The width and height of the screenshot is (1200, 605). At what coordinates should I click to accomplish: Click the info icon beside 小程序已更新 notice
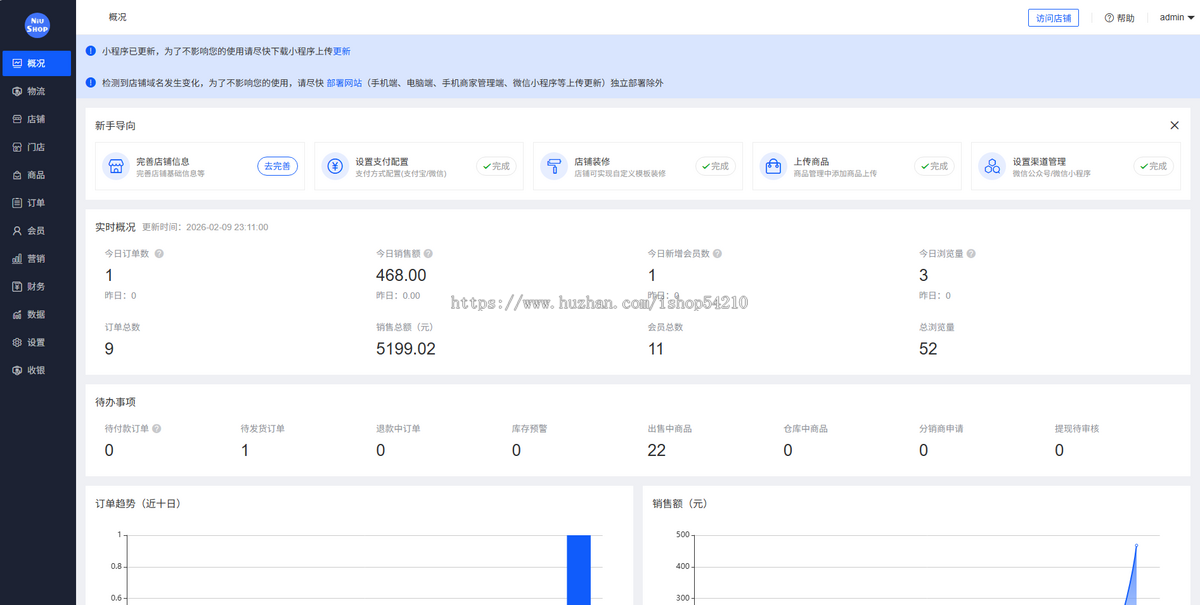pos(91,50)
